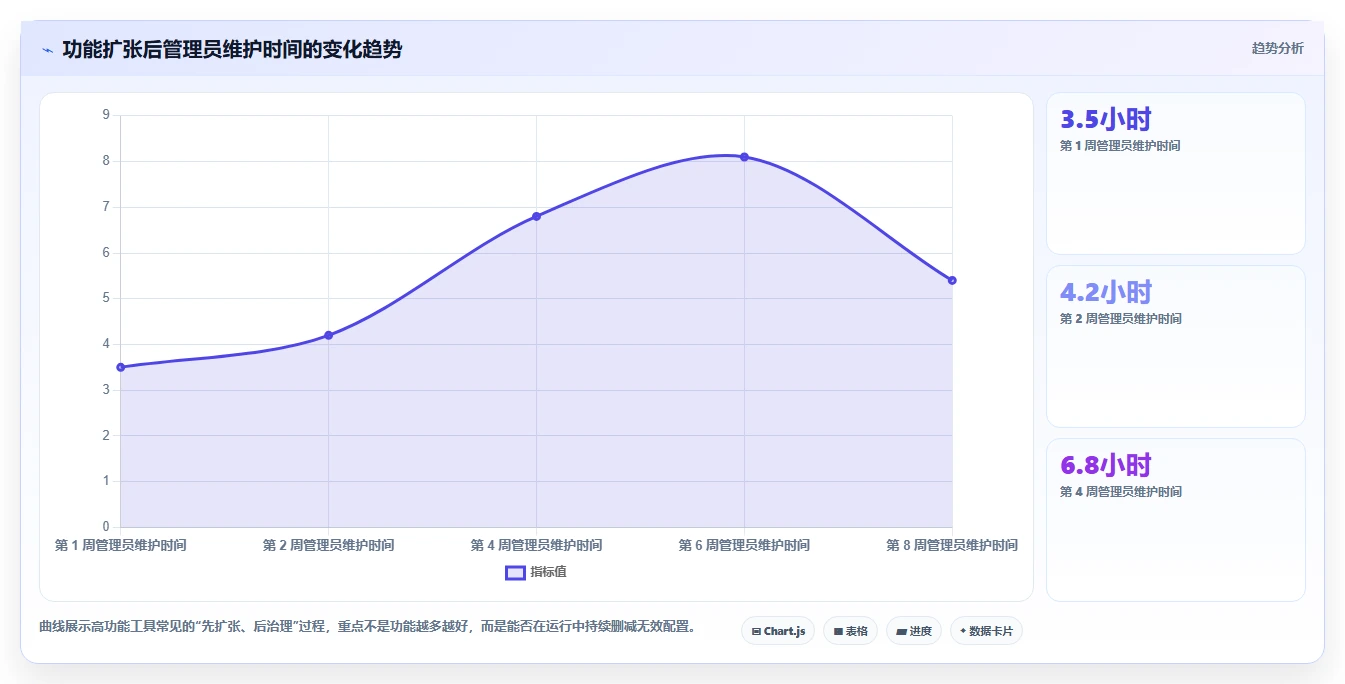Click the footer description starting 曲线展示
Image resolution: width=1345 pixels, height=684 pixels.
point(367,627)
